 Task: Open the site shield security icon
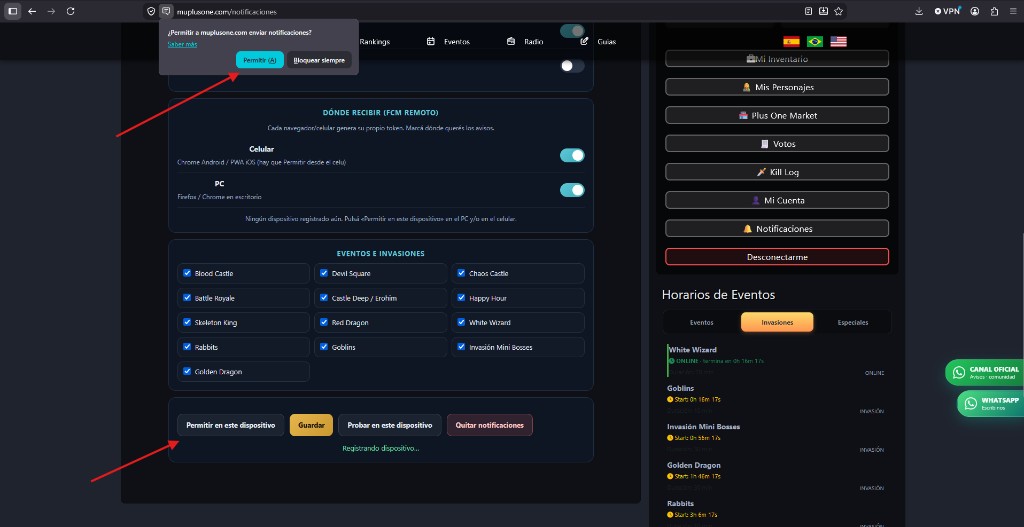pos(152,12)
